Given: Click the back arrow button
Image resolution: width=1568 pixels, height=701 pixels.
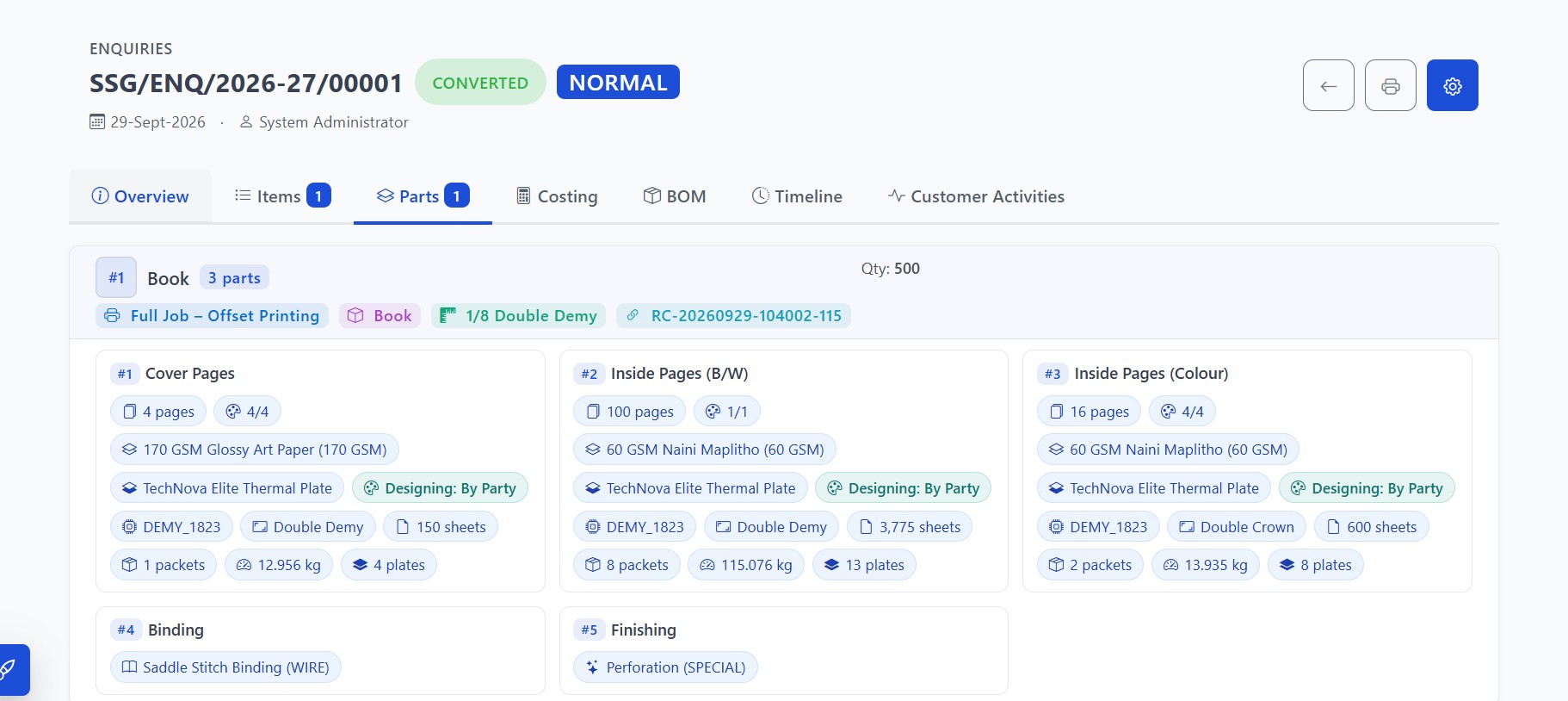Looking at the screenshot, I should click(1328, 85).
